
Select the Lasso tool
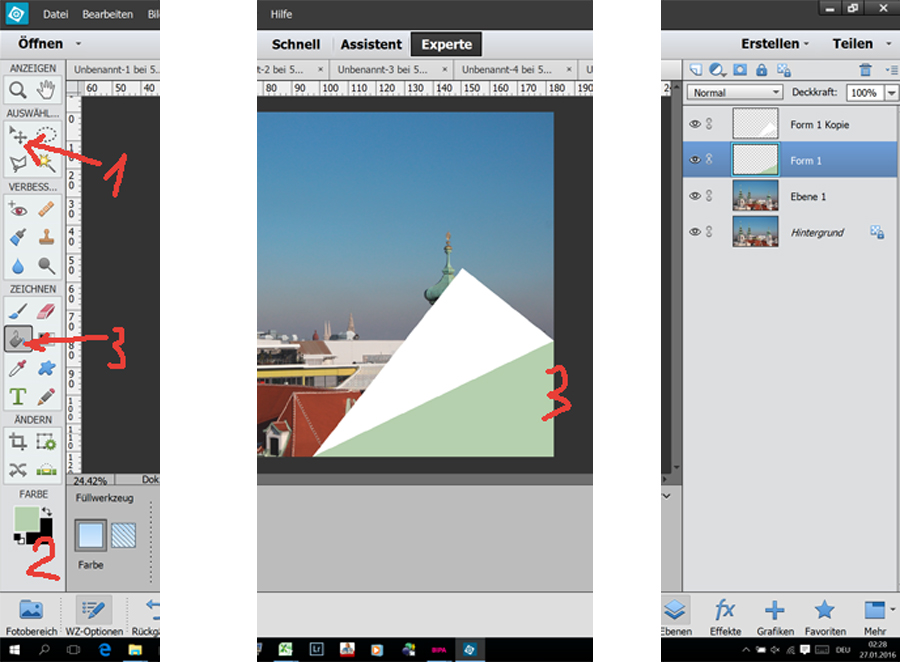pyautogui.click(x=18, y=164)
